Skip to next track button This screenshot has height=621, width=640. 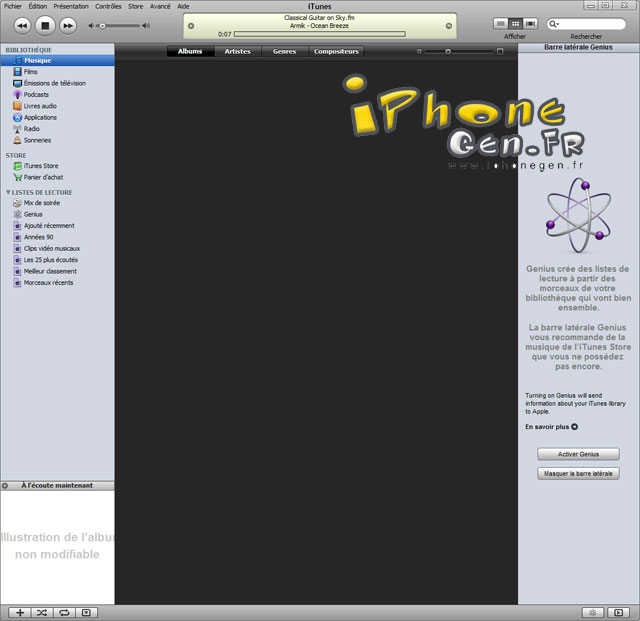(x=68, y=26)
